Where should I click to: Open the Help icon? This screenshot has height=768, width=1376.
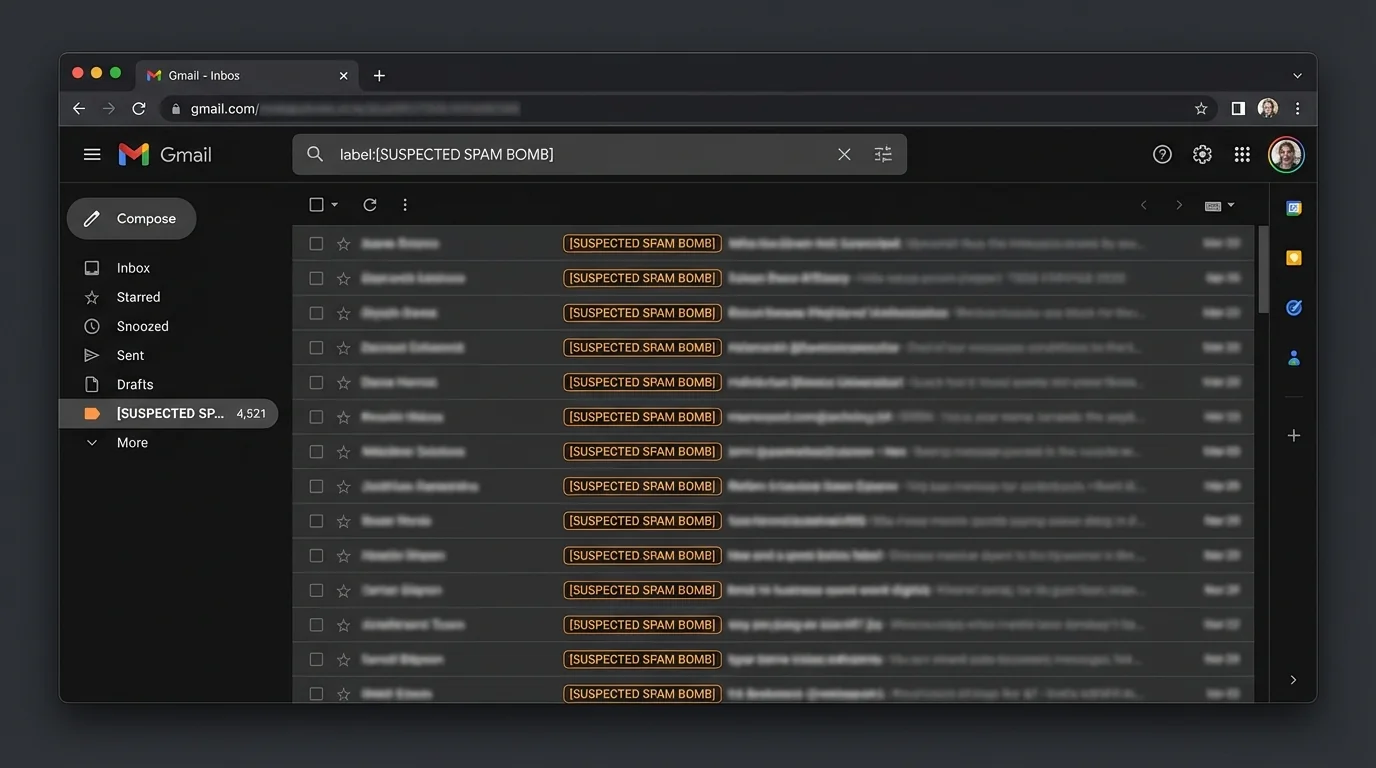pos(1161,154)
